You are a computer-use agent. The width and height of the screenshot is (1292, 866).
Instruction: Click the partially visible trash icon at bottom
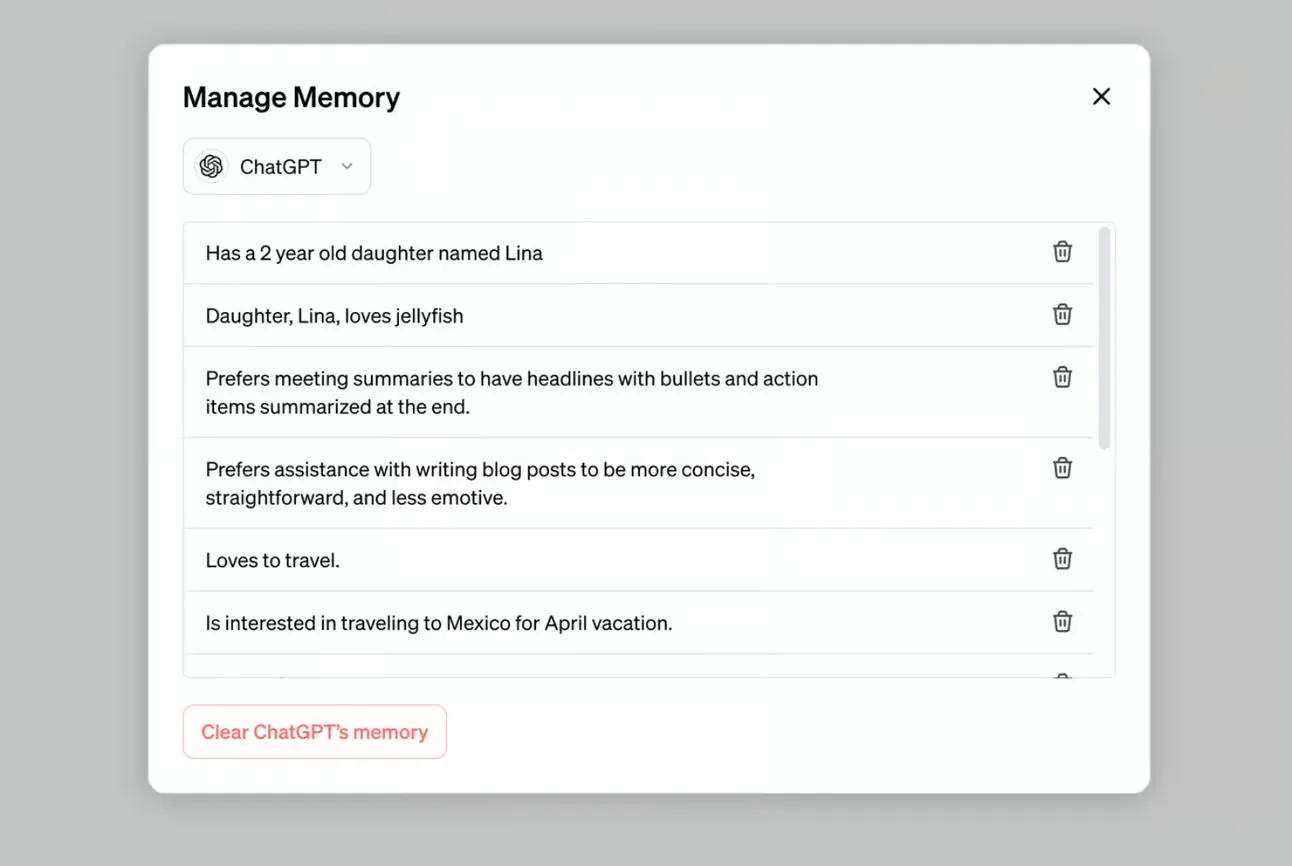pos(1062,678)
